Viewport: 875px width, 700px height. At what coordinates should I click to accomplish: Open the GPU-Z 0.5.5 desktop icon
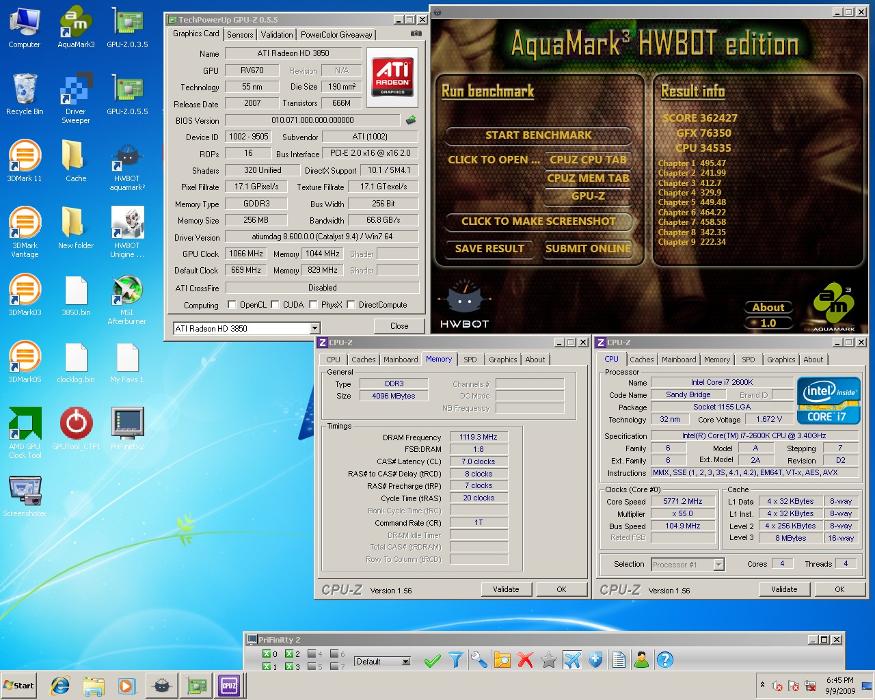127,93
